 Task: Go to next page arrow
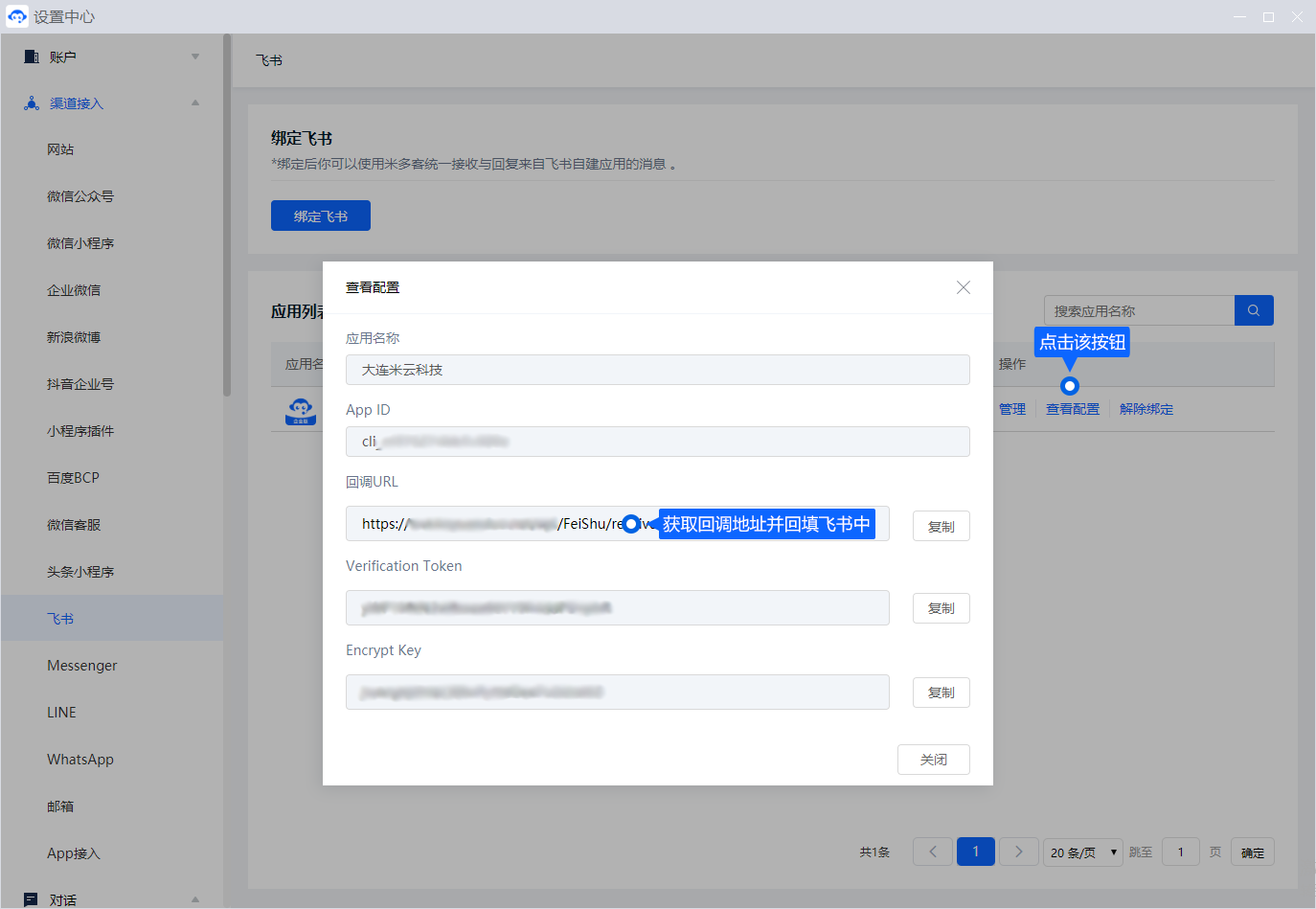[x=1018, y=852]
